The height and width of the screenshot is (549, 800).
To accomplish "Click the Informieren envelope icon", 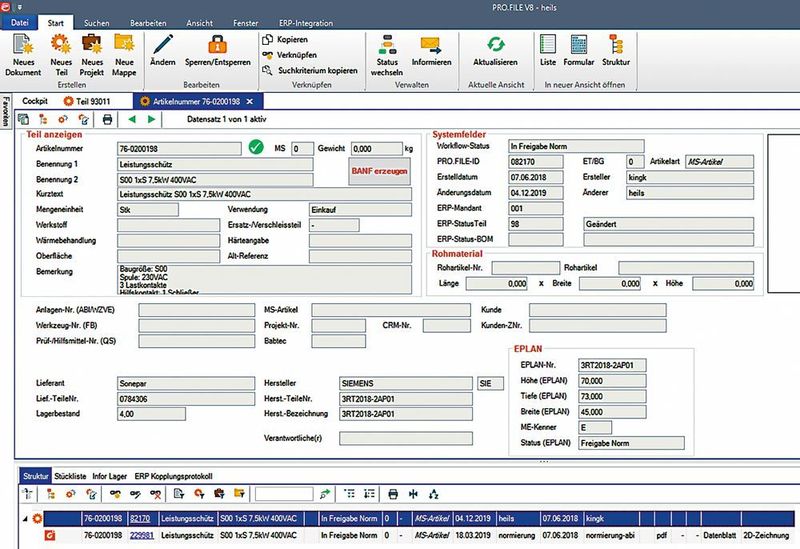I will tap(431, 44).
